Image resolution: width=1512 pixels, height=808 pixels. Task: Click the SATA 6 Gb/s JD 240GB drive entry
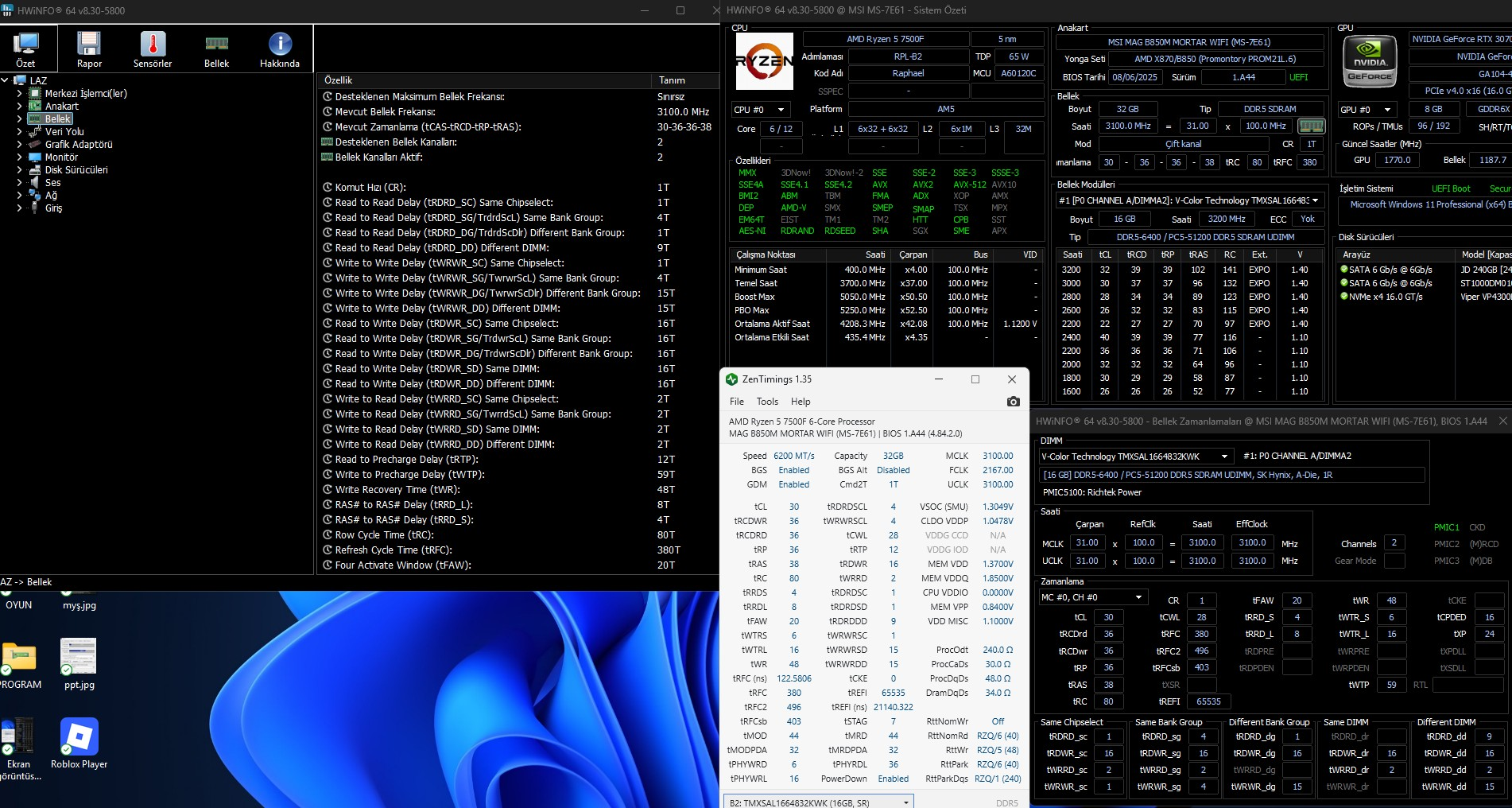[1425, 270]
